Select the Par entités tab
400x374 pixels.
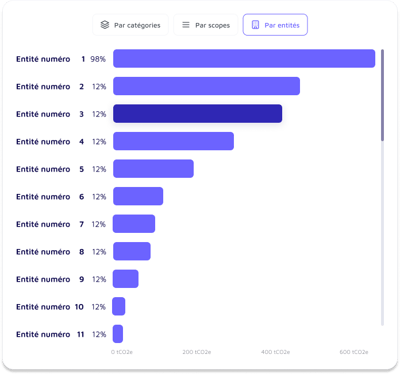275,25
